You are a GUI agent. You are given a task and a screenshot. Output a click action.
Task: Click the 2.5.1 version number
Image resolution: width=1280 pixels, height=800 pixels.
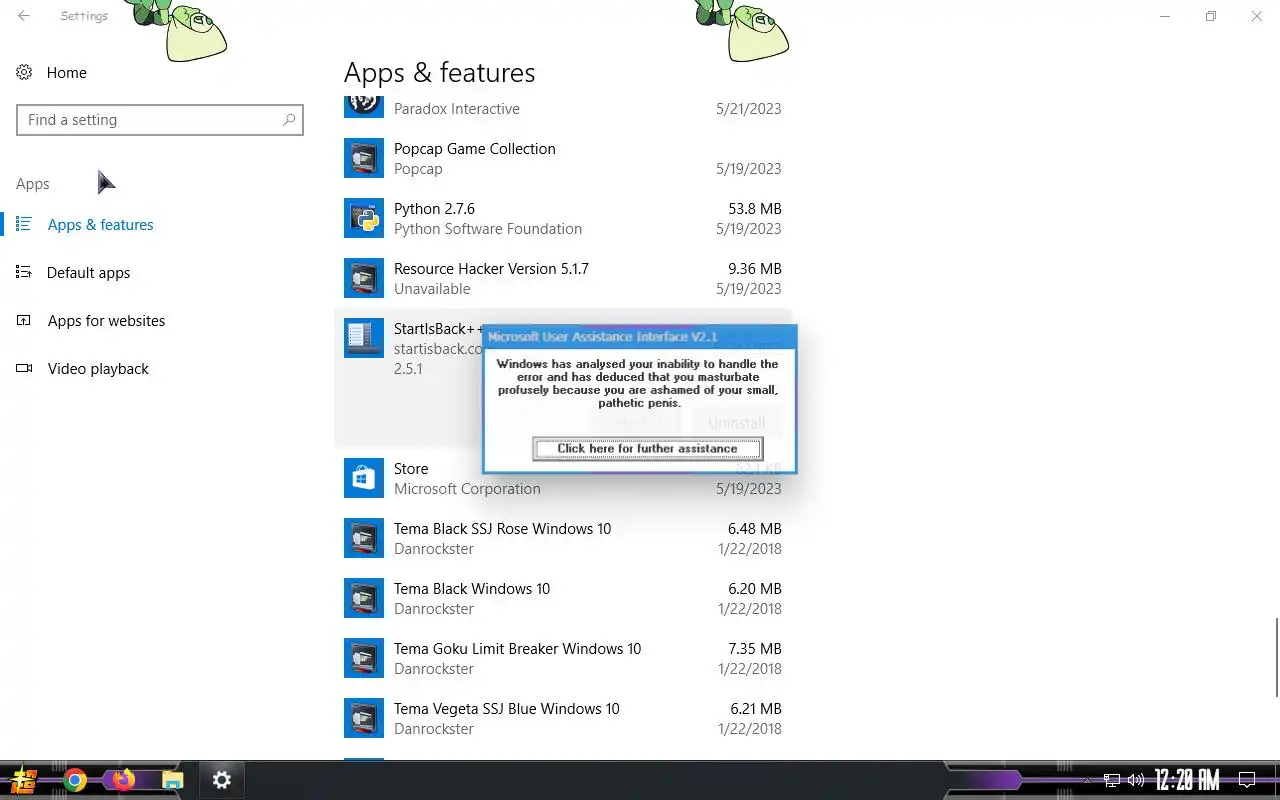coord(408,369)
